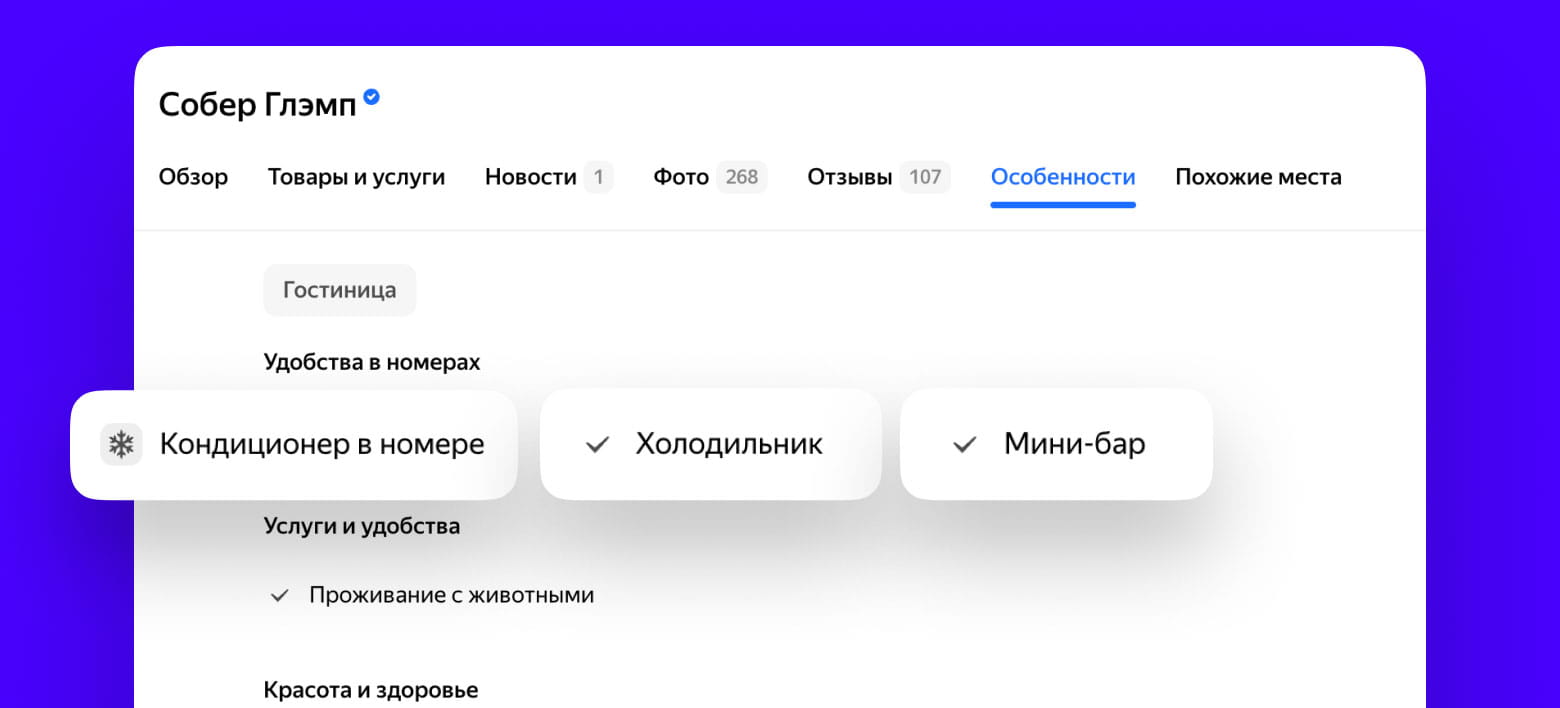Click the 107 reviews count badge
Image resolution: width=1560 pixels, height=708 pixels.
(925, 177)
